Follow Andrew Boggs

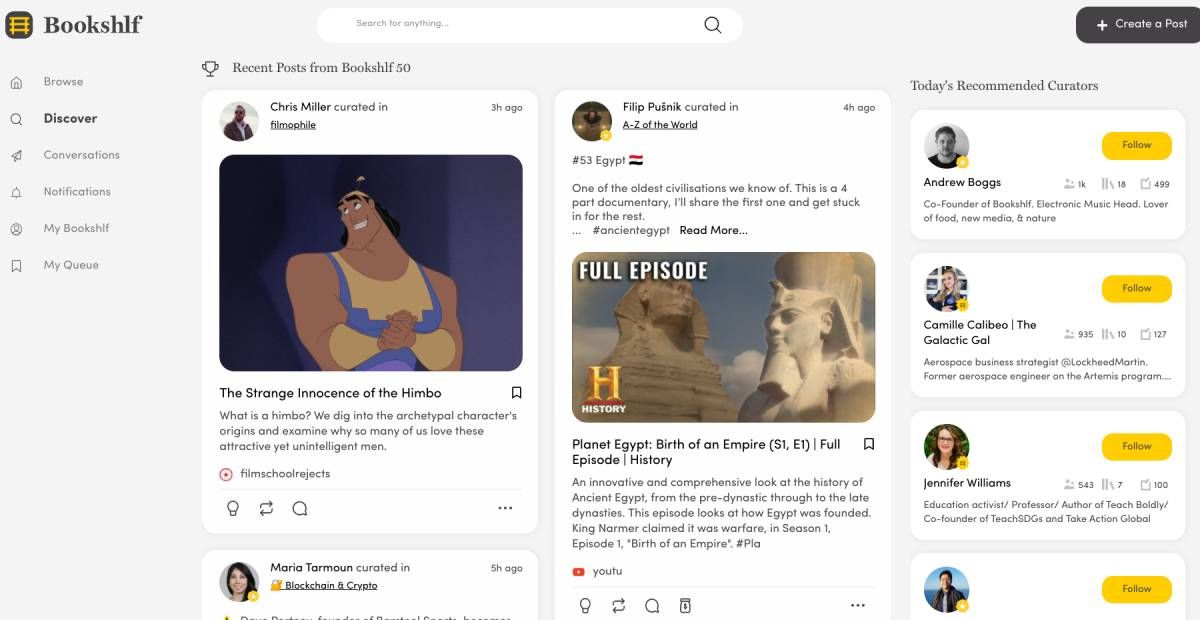(x=1136, y=145)
